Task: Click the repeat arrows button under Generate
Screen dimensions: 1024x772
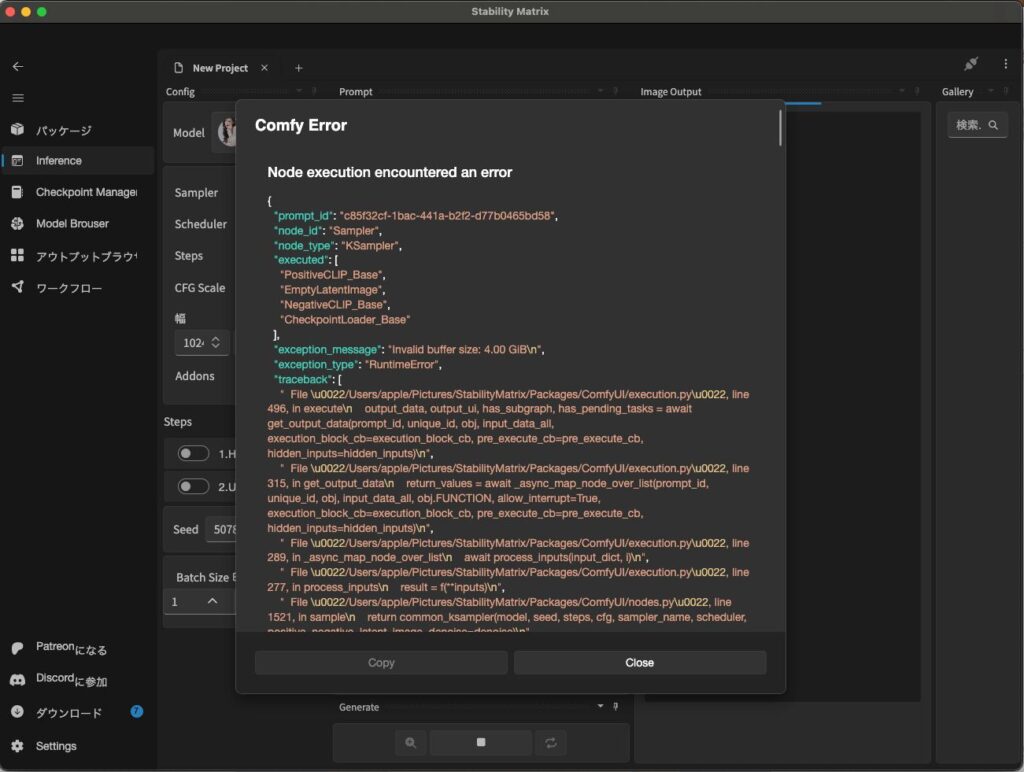Action: coord(551,743)
